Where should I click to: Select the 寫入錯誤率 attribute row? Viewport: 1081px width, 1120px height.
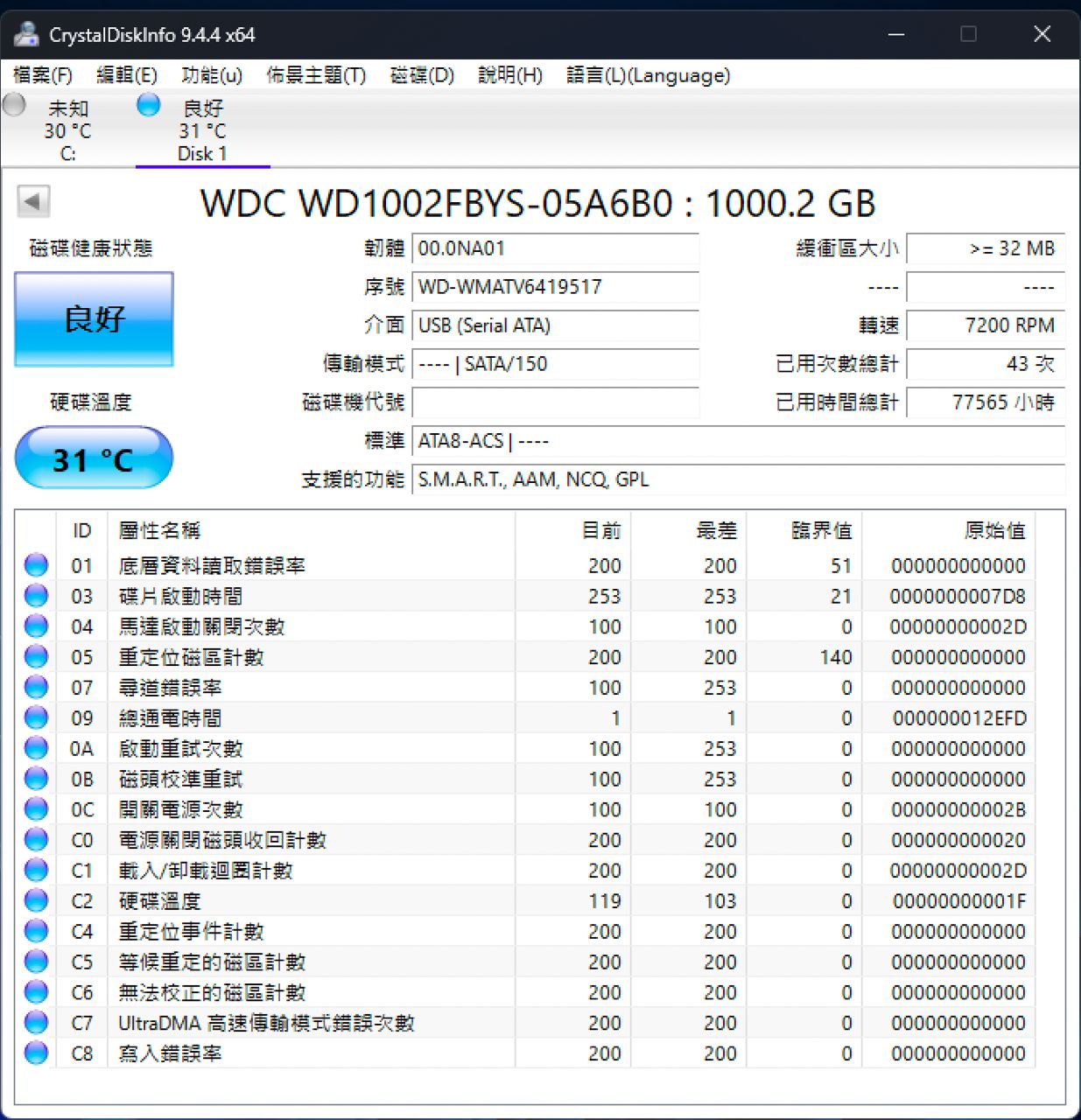coord(525,1053)
